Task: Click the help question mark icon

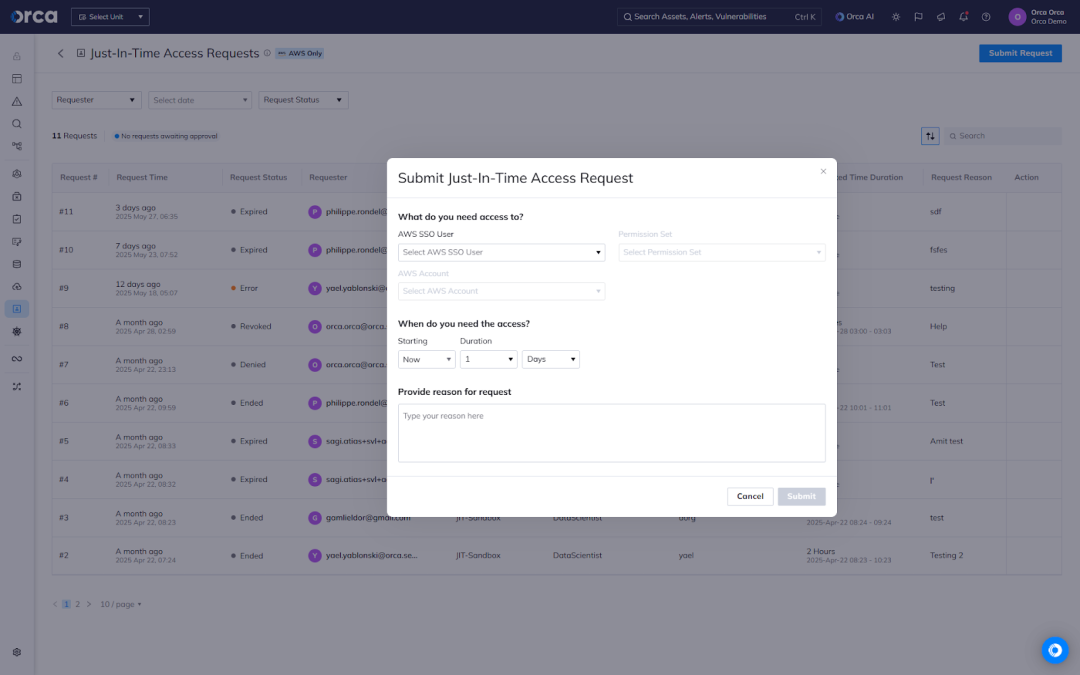Action: [986, 17]
